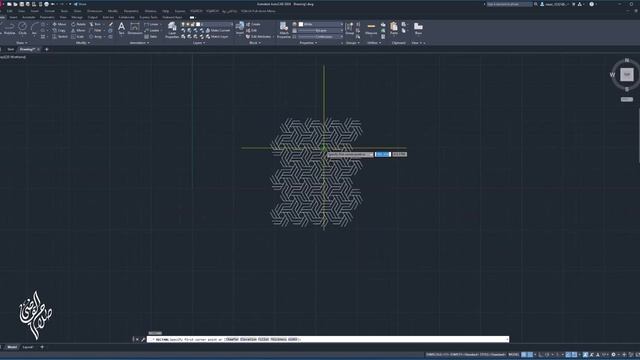Expand the Annotation panel
640x360 pixels.
point(139,43)
